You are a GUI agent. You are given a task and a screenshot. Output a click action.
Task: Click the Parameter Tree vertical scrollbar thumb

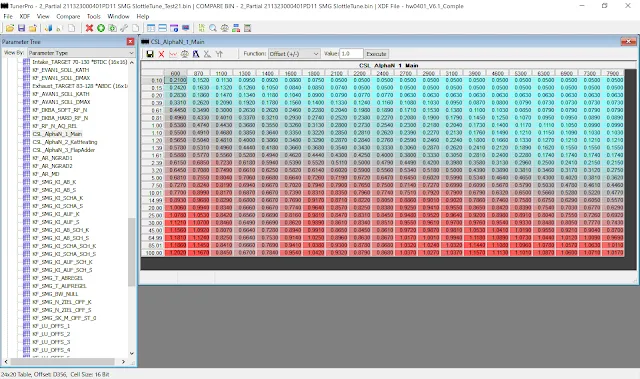pyautogui.click(x=131, y=252)
